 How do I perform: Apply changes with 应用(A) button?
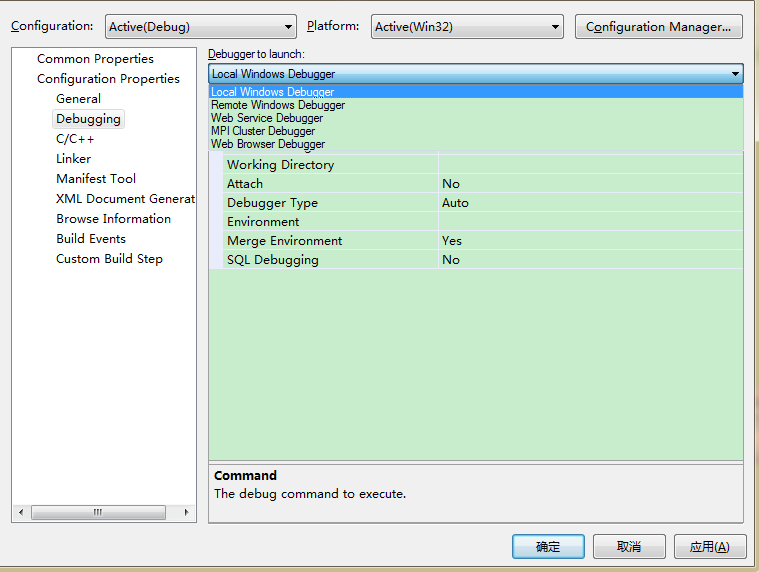pos(710,546)
